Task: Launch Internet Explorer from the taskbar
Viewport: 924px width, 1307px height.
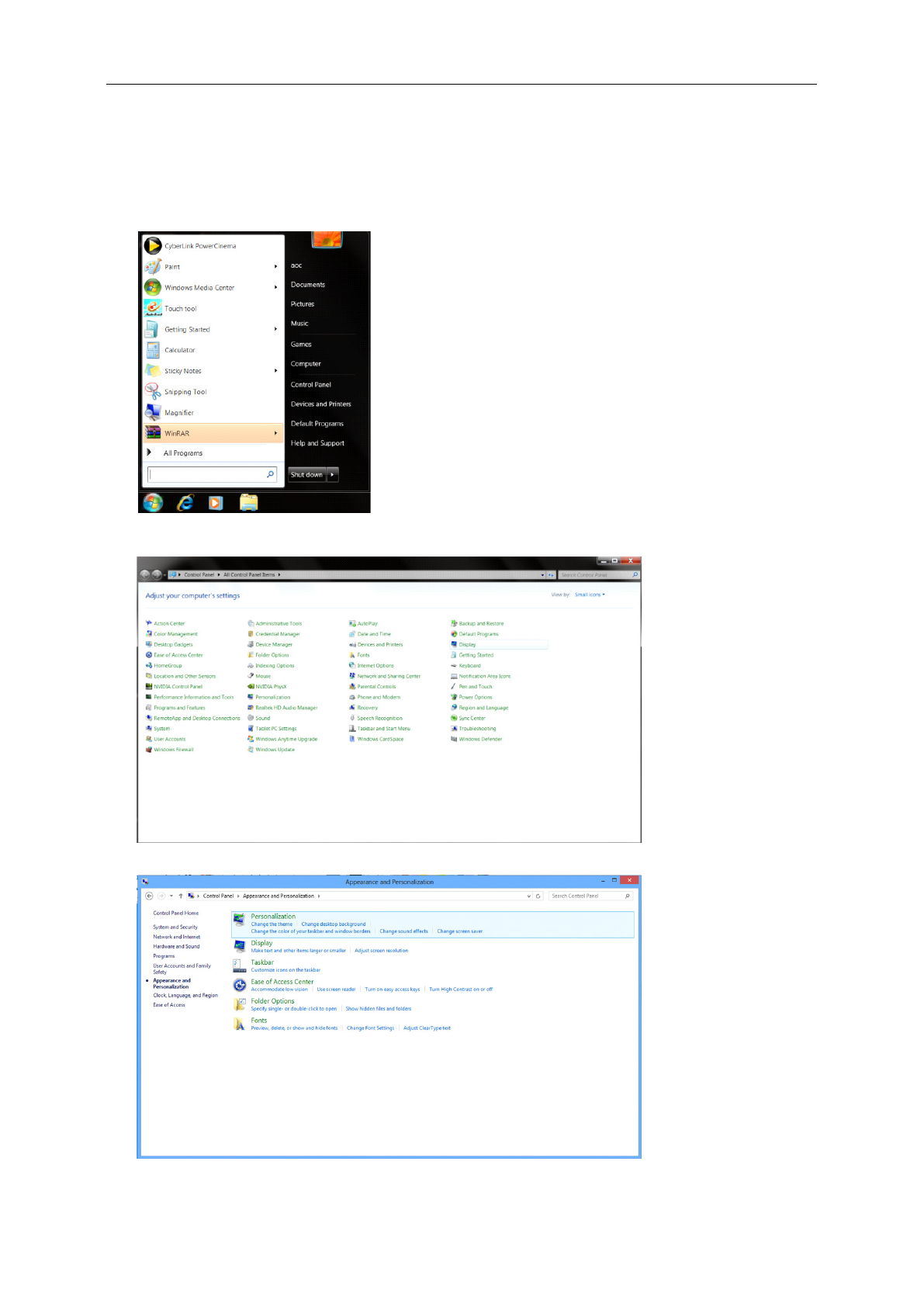Action: coord(185,503)
